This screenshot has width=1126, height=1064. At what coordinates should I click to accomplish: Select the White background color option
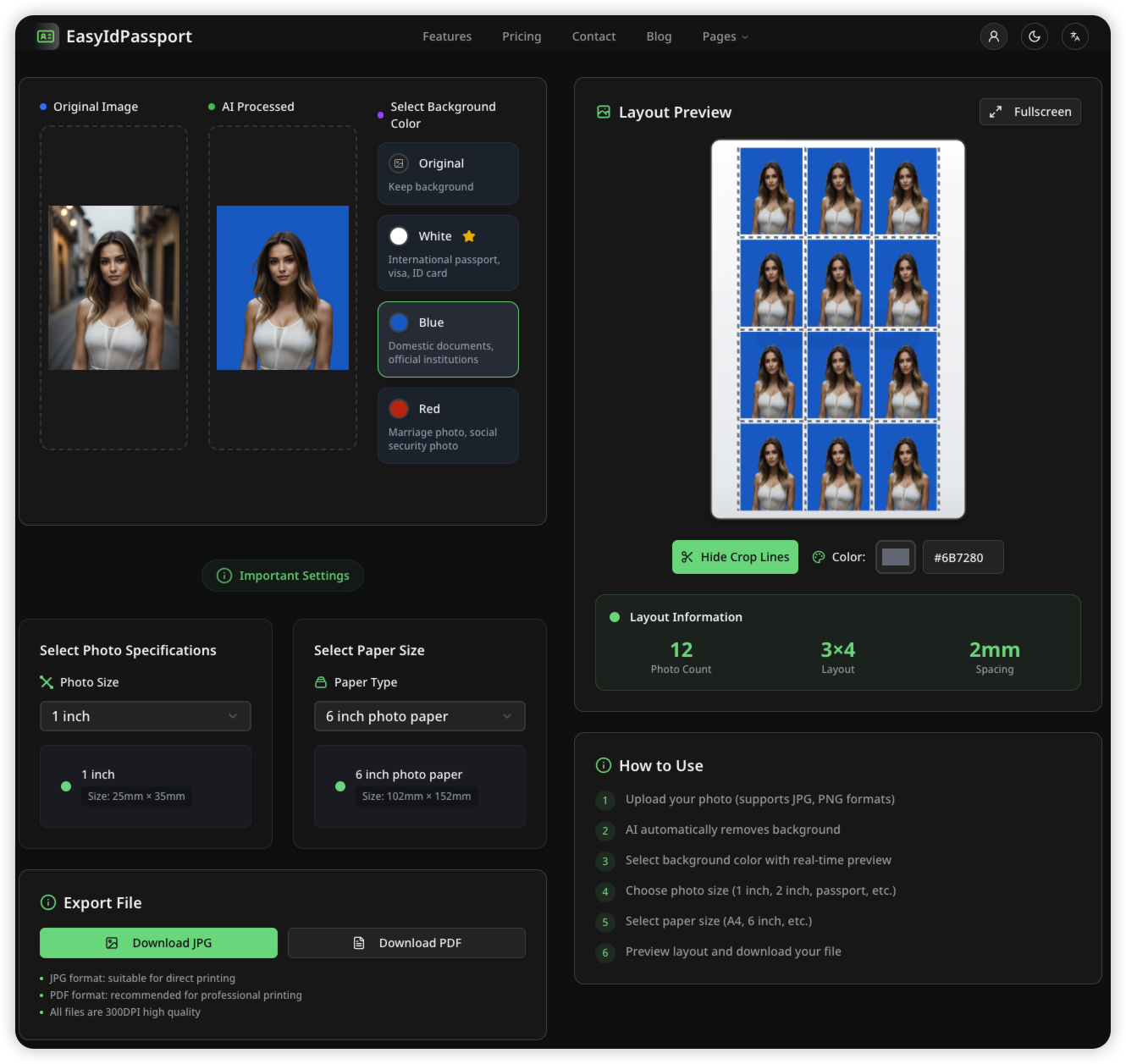click(448, 252)
